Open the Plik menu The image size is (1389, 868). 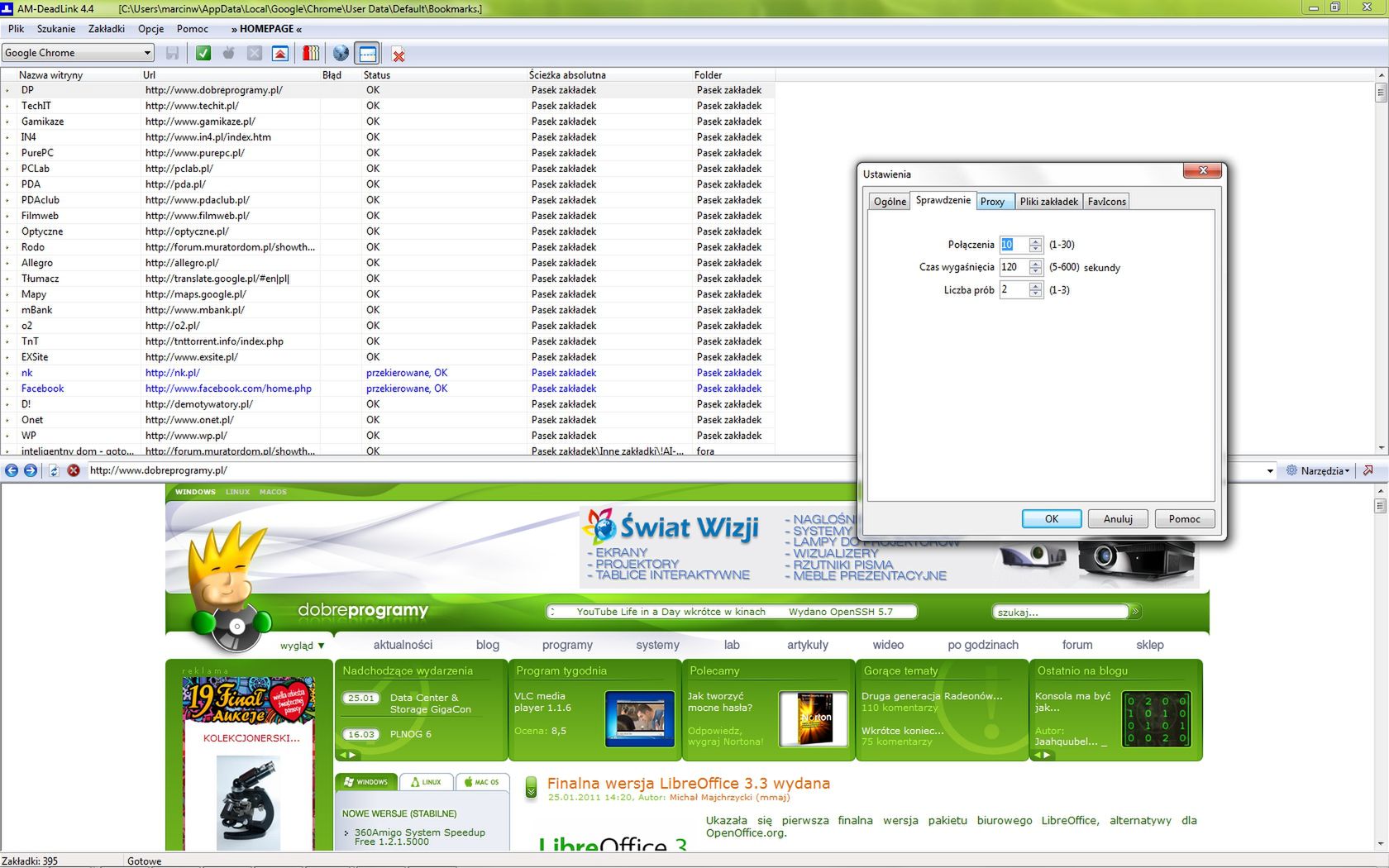(17, 29)
